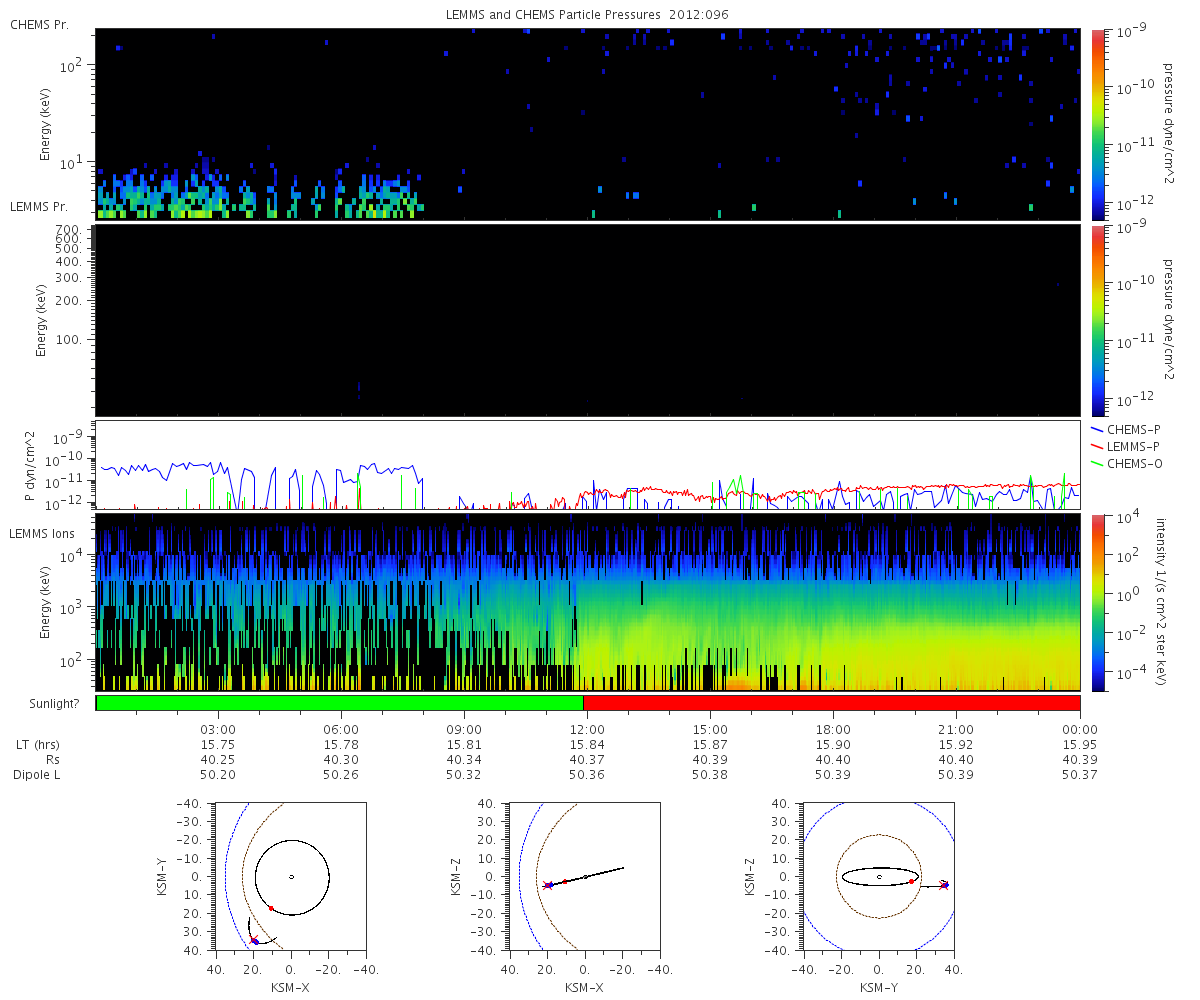
Task: Click the KSM-Y versus KSM-Z orbit plot
Action: pyautogui.click(x=879, y=876)
